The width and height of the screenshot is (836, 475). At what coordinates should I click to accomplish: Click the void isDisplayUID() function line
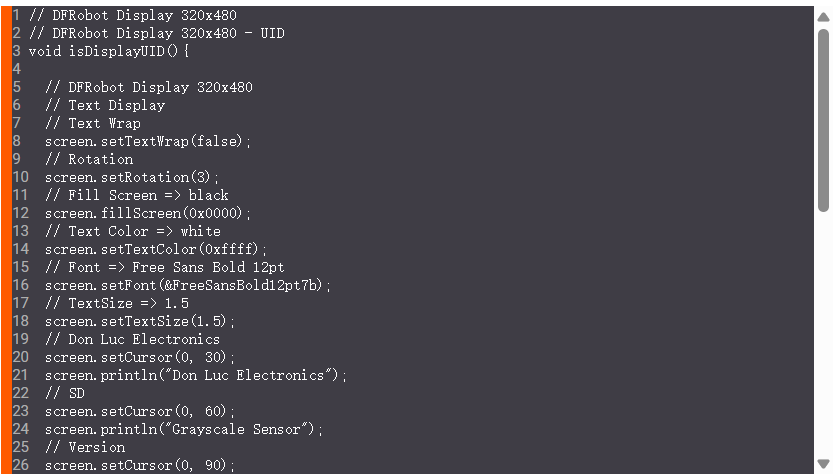click(x=109, y=51)
